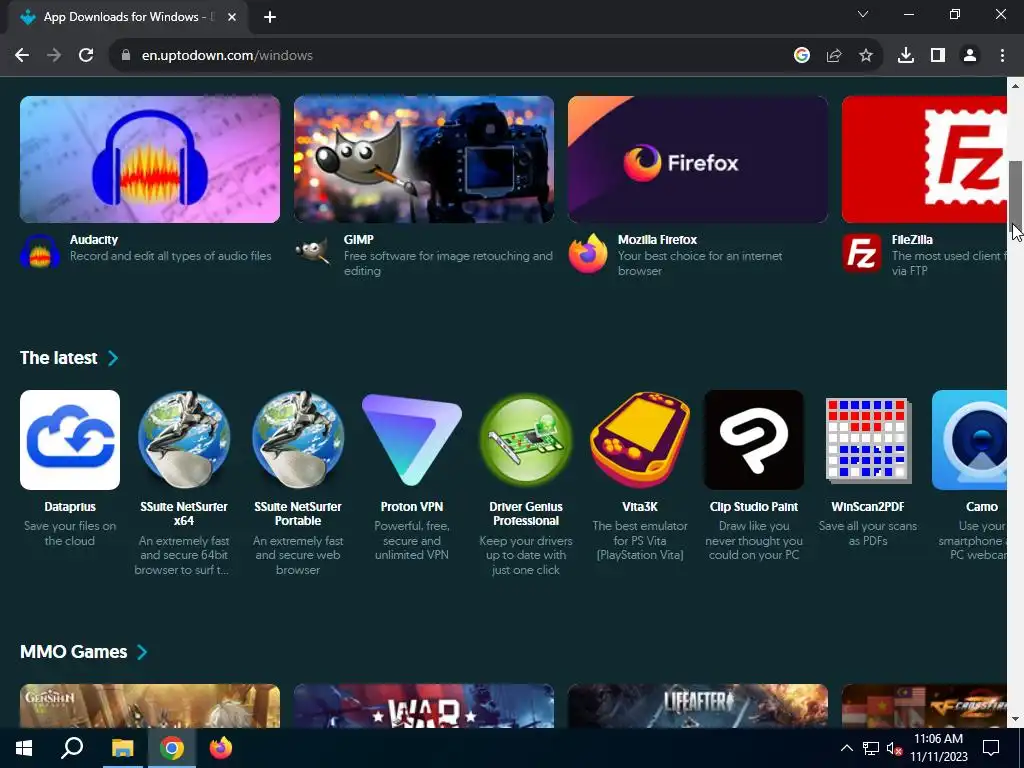Click the network tray icon

point(871,748)
